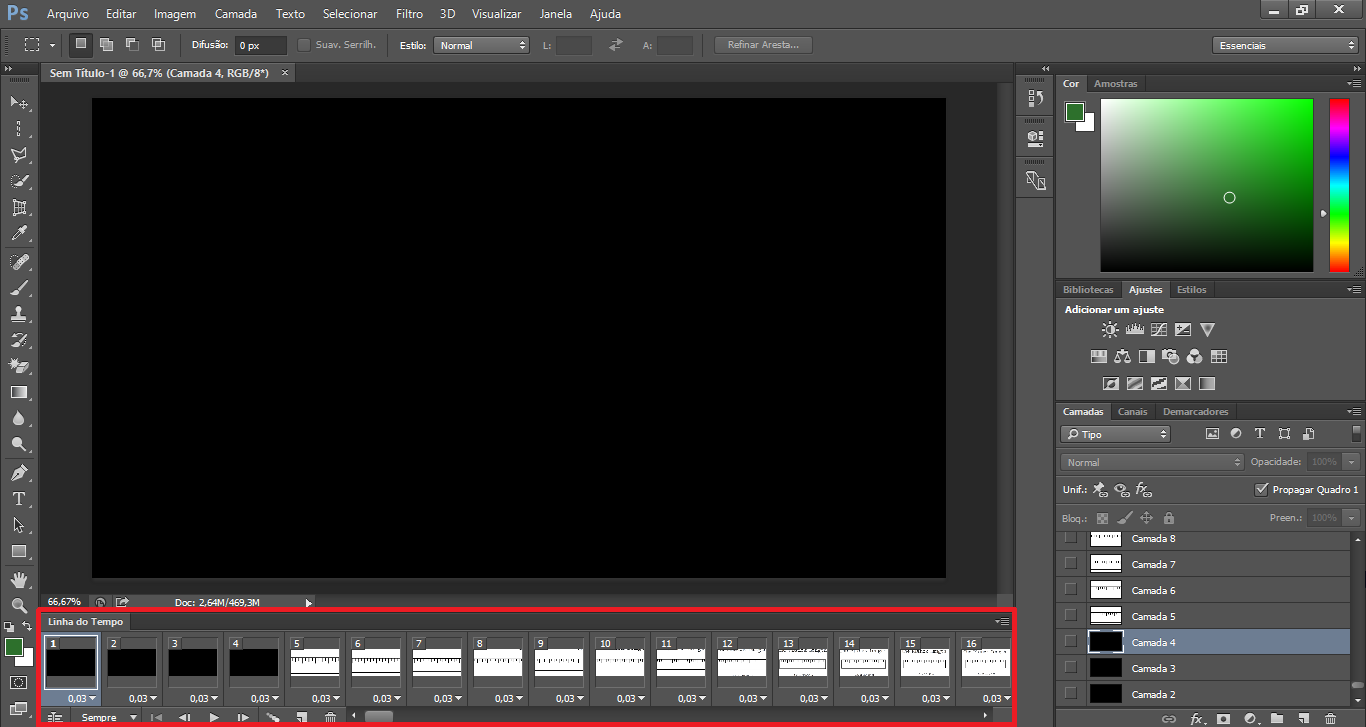Play the frame animation
1366x727 pixels.
click(x=214, y=717)
